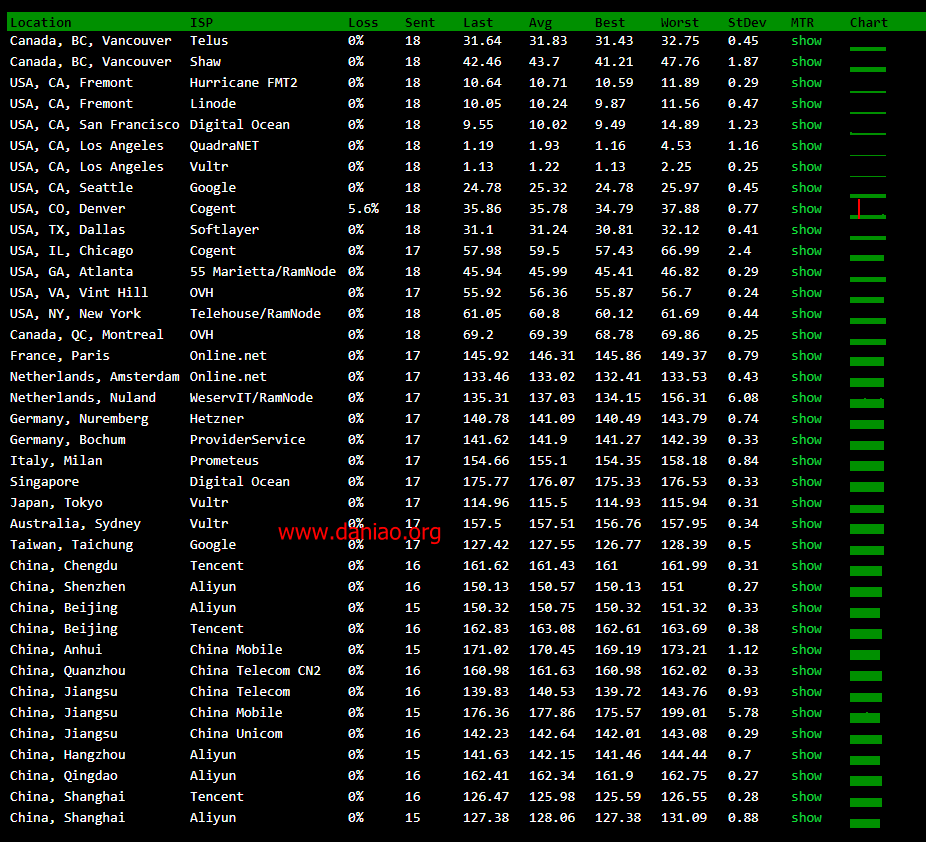Click the Last column header
The image size is (926, 842).
point(478,22)
